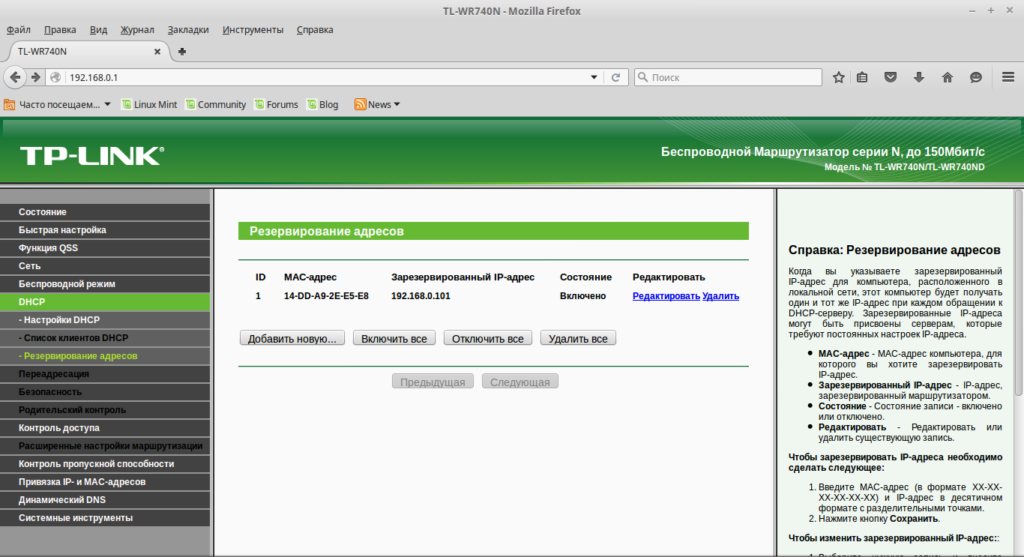Open the Правка menu
This screenshot has width=1024, height=557.
pos(60,29)
